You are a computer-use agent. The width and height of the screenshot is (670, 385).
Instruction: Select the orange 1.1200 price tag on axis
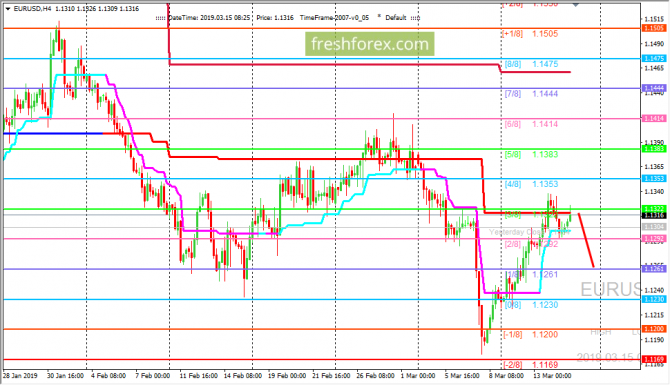[654, 329]
